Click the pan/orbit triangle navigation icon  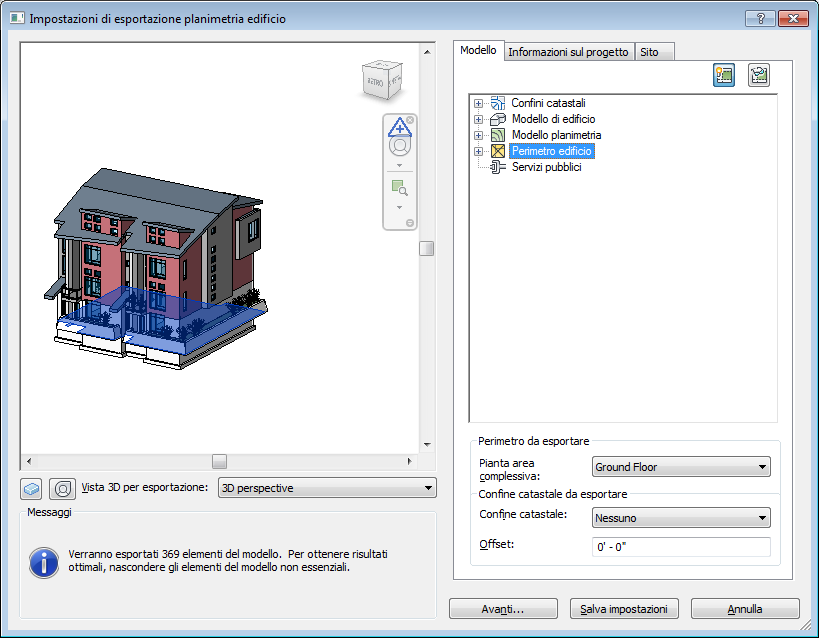(400, 126)
